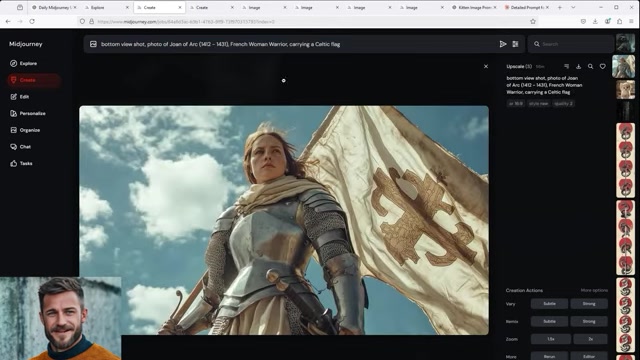This screenshot has height=360, width=640.
Task: Click Remix Subtle button
Action: point(549,321)
